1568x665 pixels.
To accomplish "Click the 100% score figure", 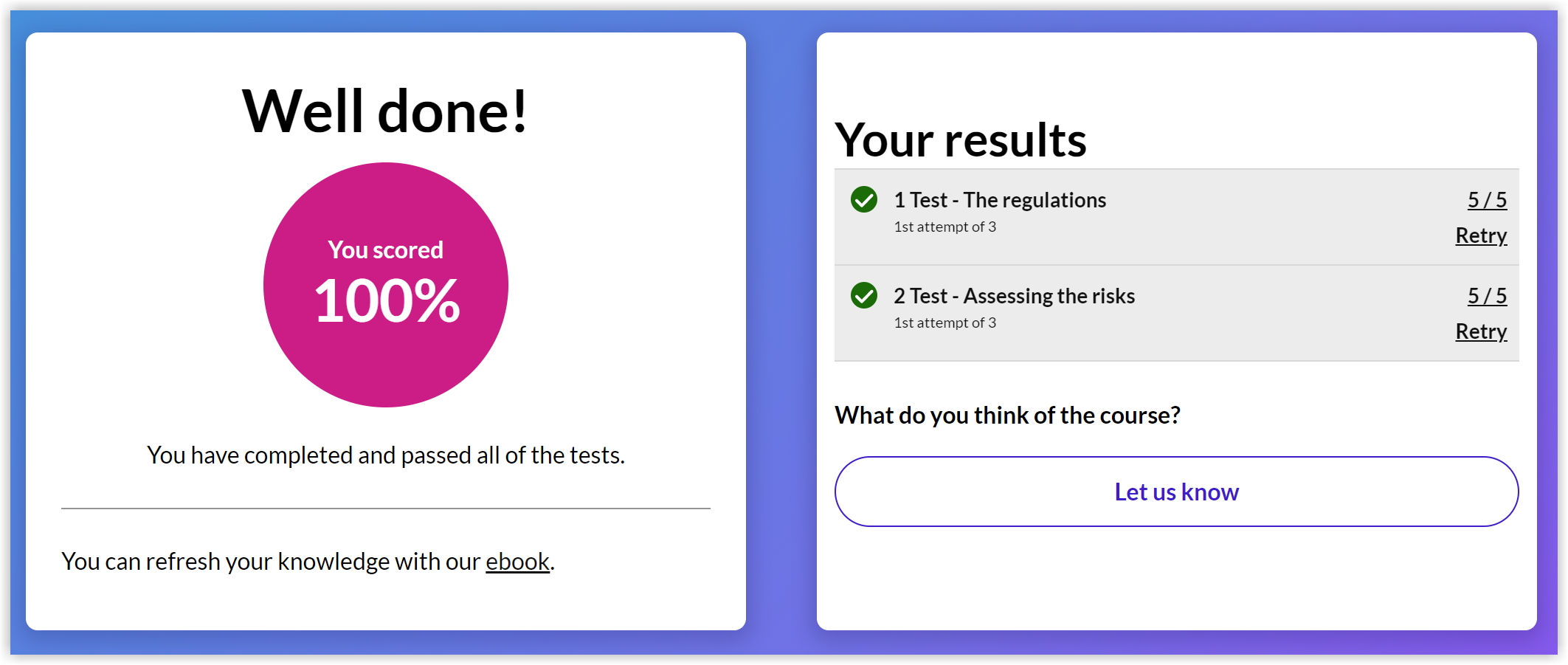I will point(387,300).
